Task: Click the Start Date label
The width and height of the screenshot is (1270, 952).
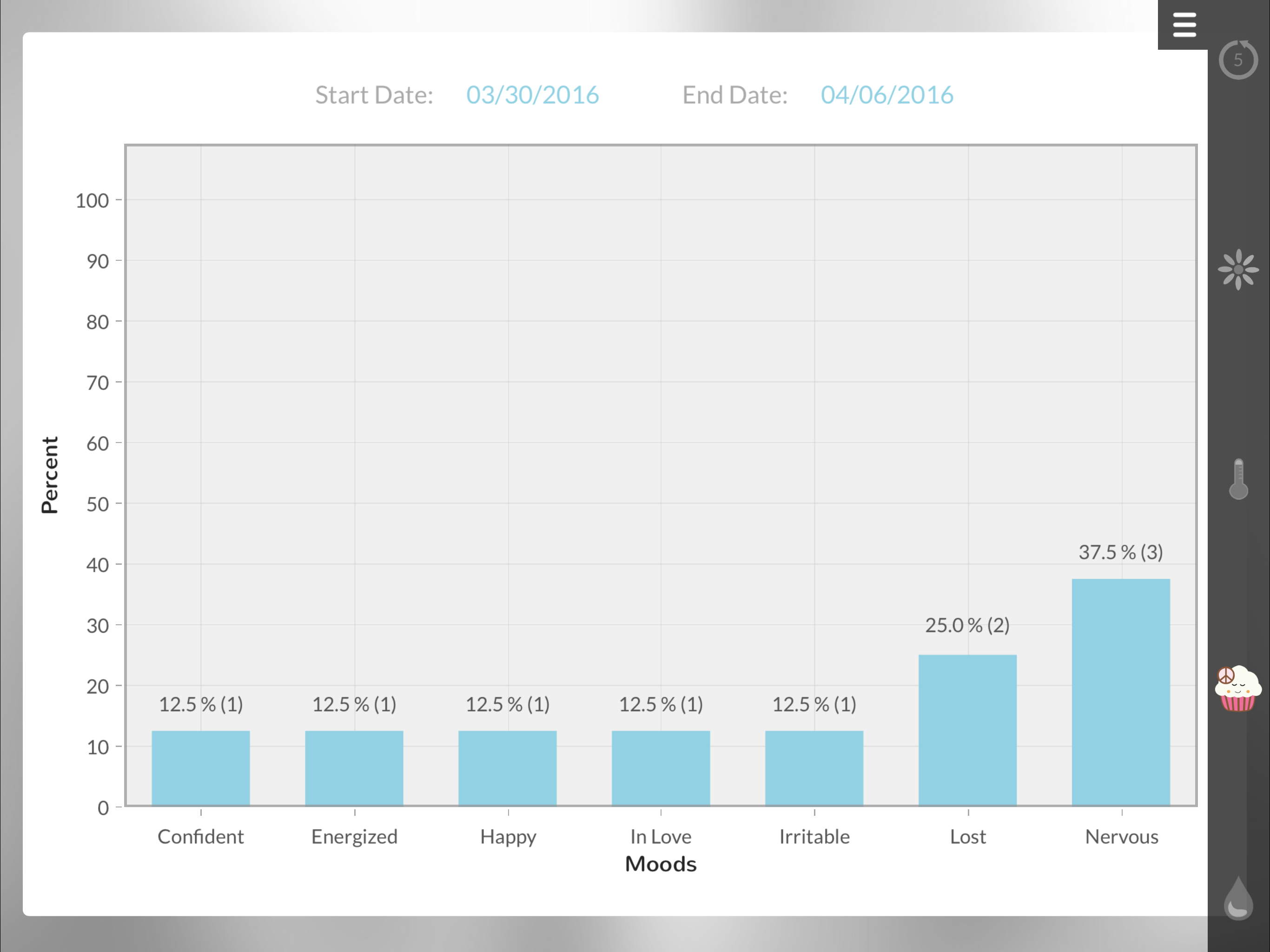Action: 374,95
